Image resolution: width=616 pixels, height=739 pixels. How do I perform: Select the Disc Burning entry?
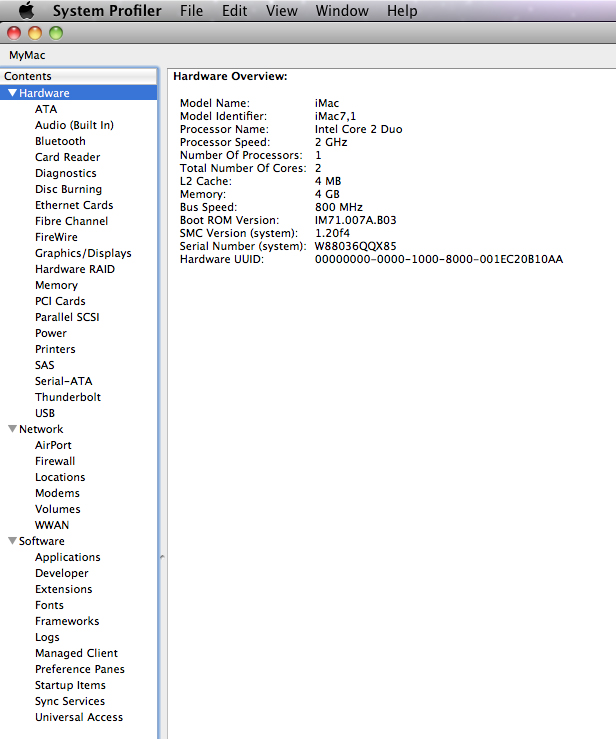tap(68, 189)
